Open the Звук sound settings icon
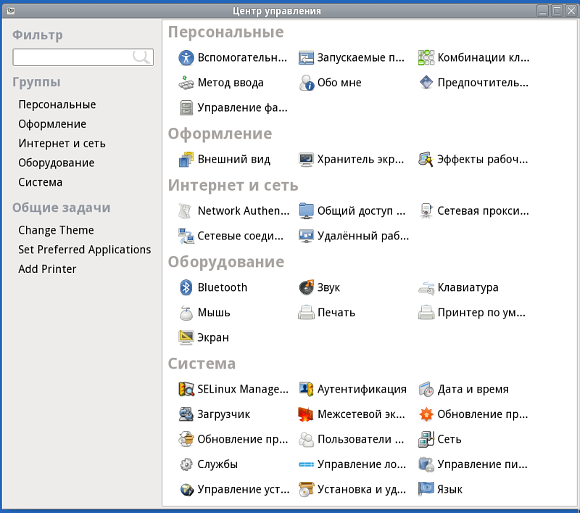The image size is (580, 513). click(306, 287)
